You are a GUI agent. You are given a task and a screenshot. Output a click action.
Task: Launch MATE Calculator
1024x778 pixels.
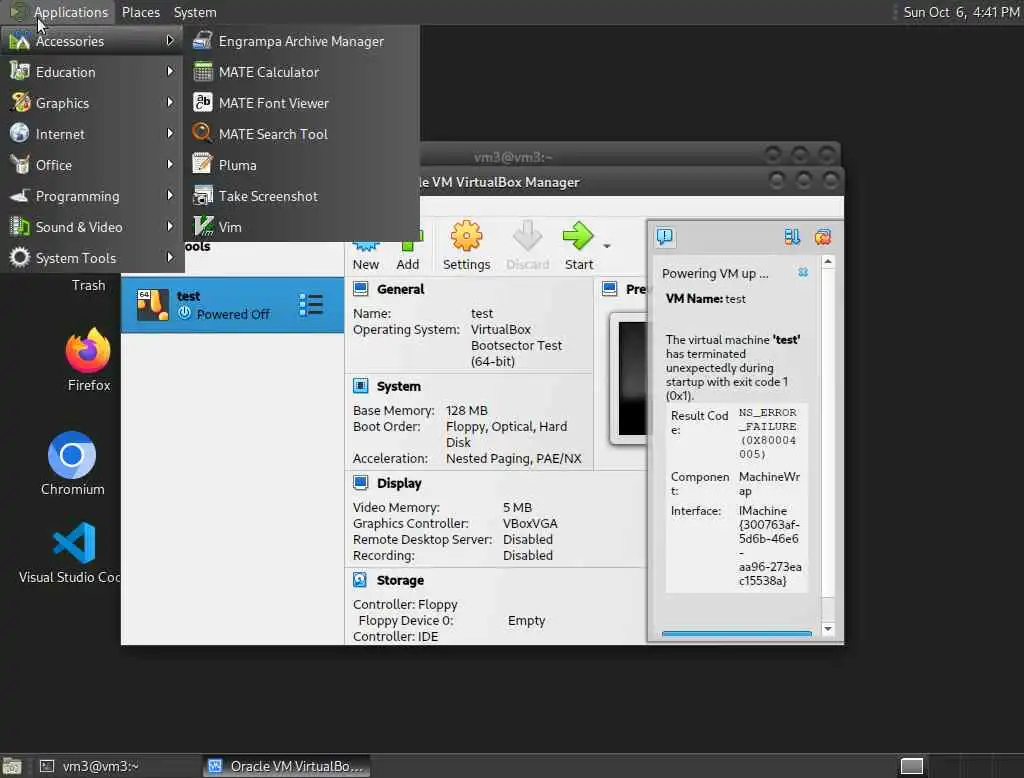tap(301, 72)
